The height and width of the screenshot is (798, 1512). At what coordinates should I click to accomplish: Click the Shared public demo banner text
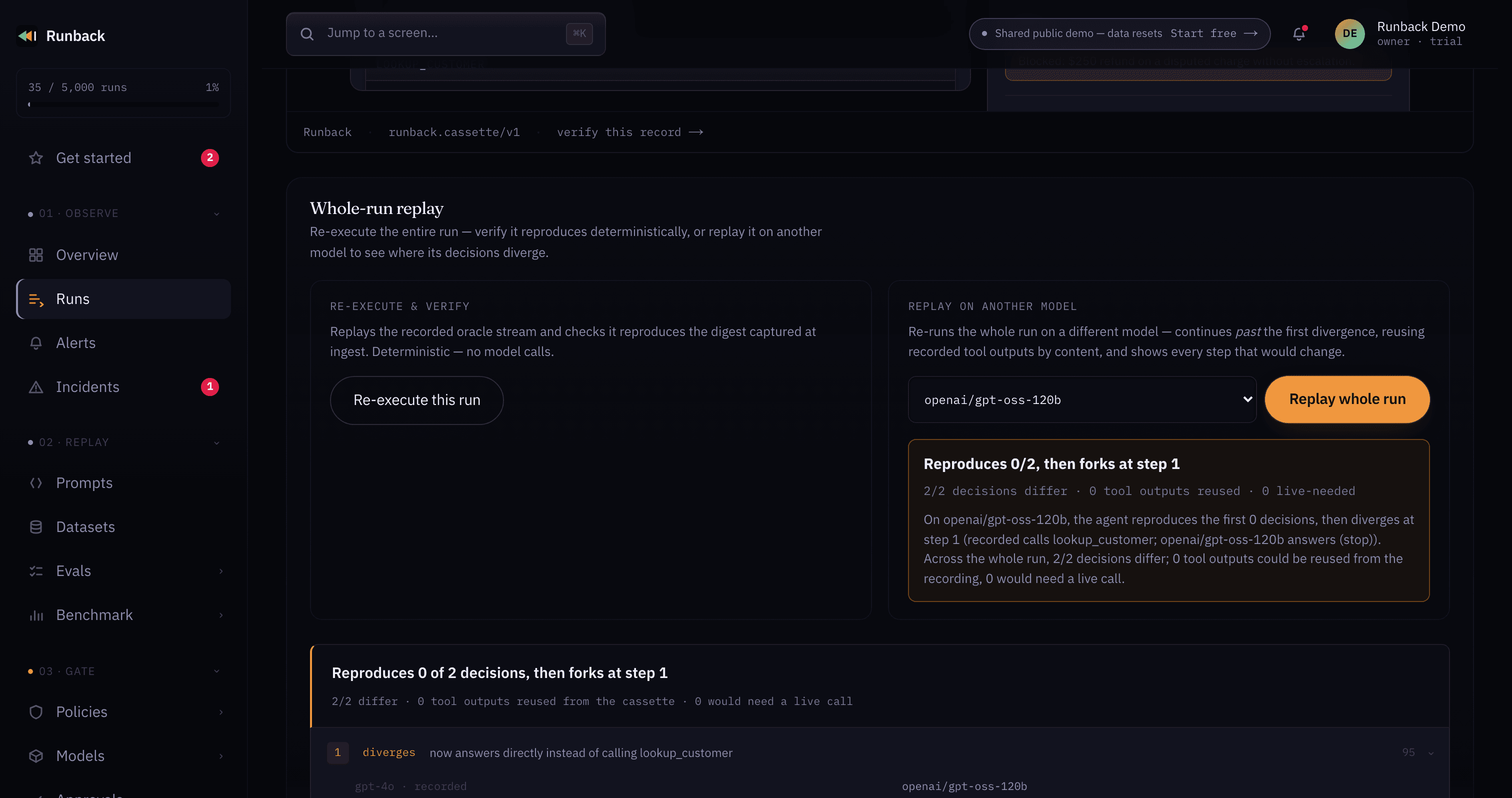[1078, 33]
